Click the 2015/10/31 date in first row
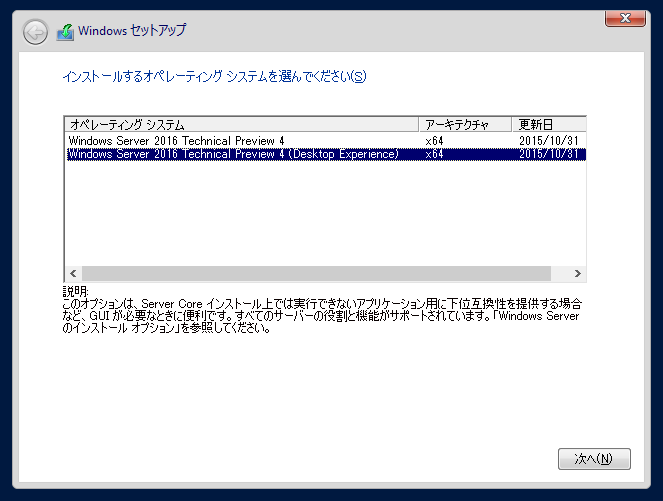The width and height of the screenshot is (663, 501). pyautogui.click(x=548, y=141)
